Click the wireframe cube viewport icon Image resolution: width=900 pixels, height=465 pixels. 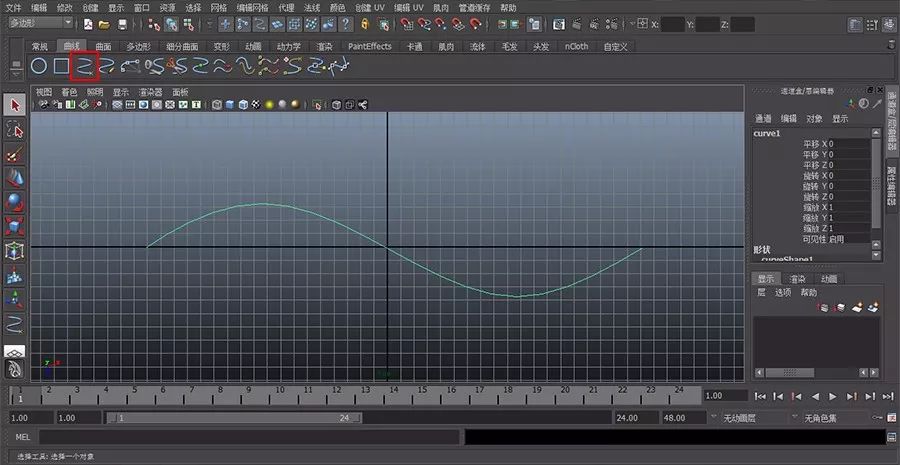click(217, 104)
